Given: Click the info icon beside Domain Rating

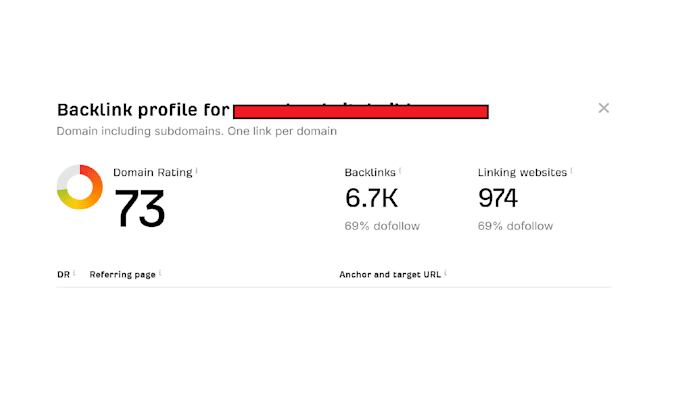Looking at the screenshot, I should pyautogui.click(x=197, y=171).
